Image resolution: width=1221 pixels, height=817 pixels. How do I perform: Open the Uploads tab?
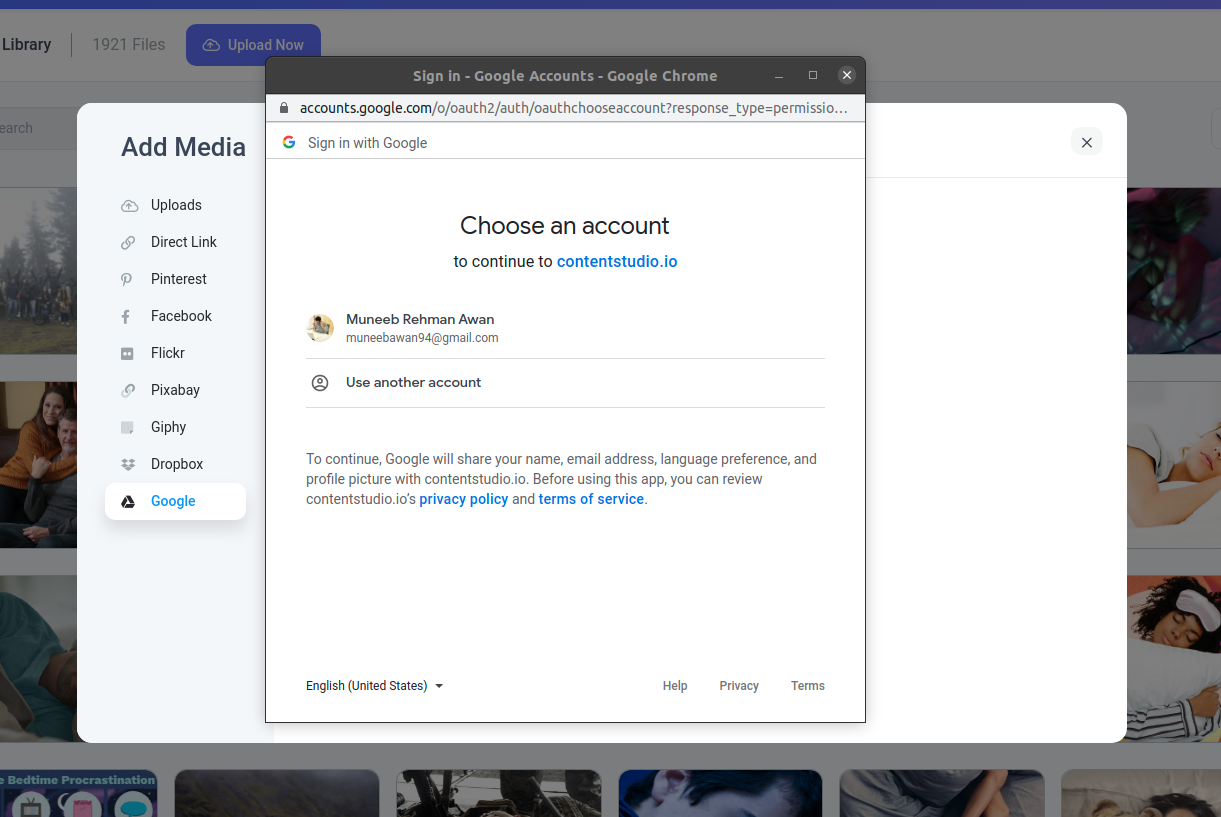tap(175, 205)
